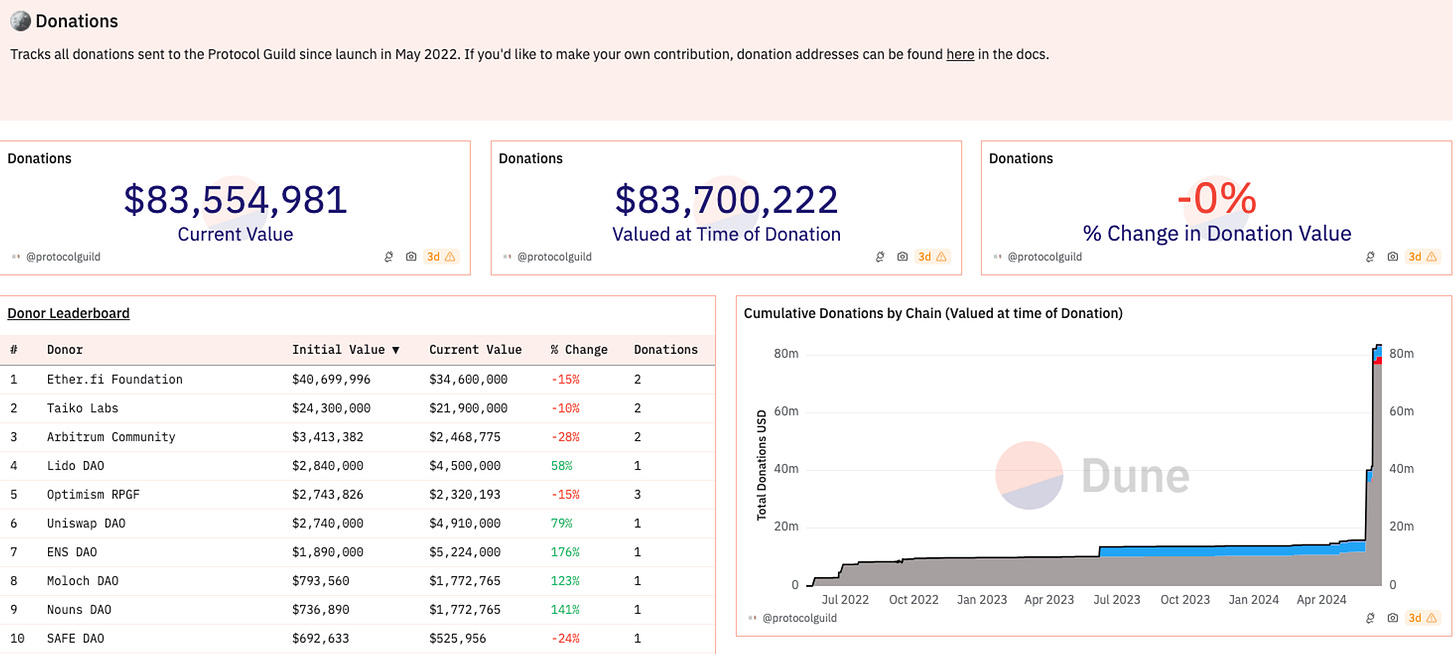Sort table by Donor column header
The image size is (1456, 654).
[x=65, y=350]
